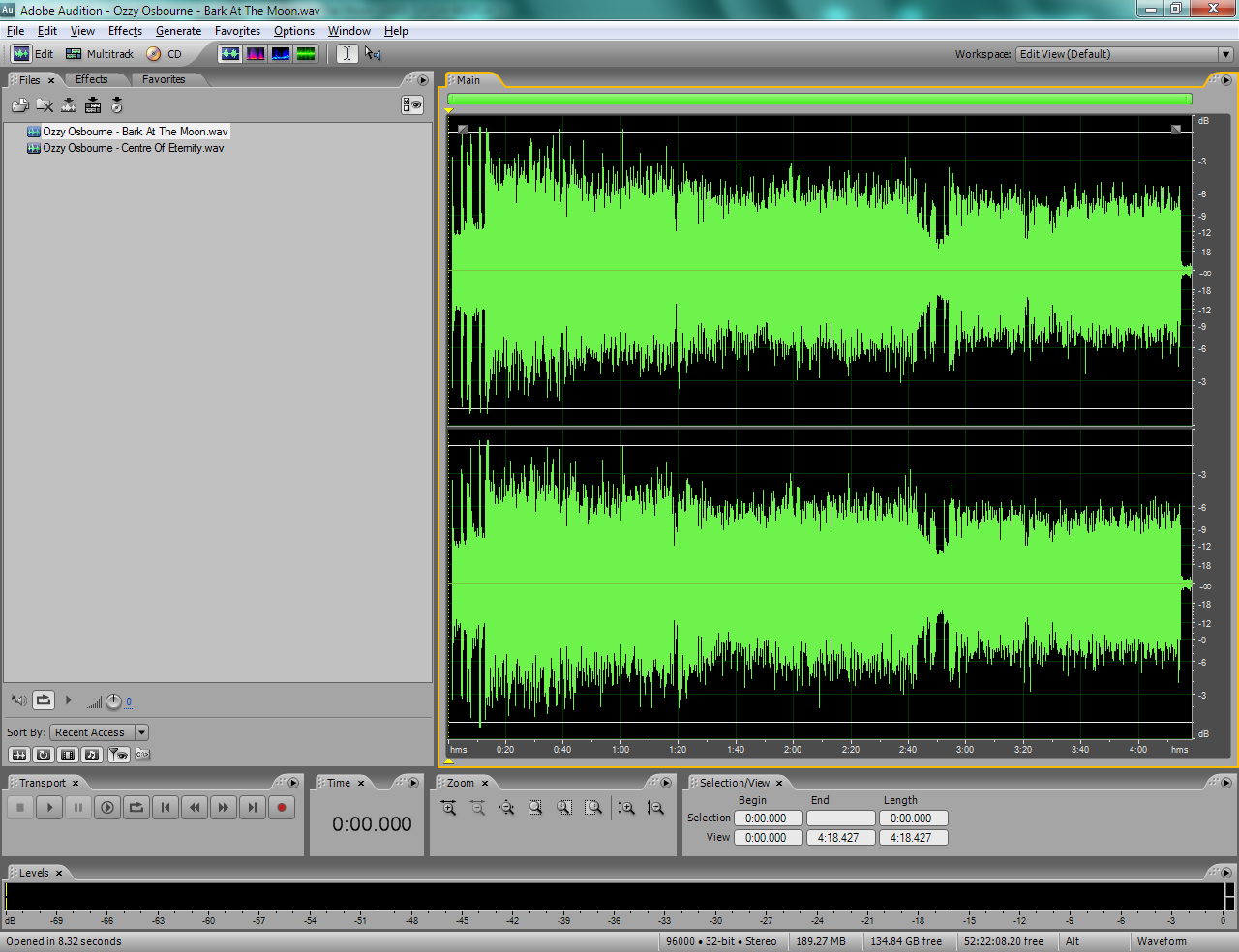Go to beginning of file
Screen dimensions: 1239x952
[166, 807]
